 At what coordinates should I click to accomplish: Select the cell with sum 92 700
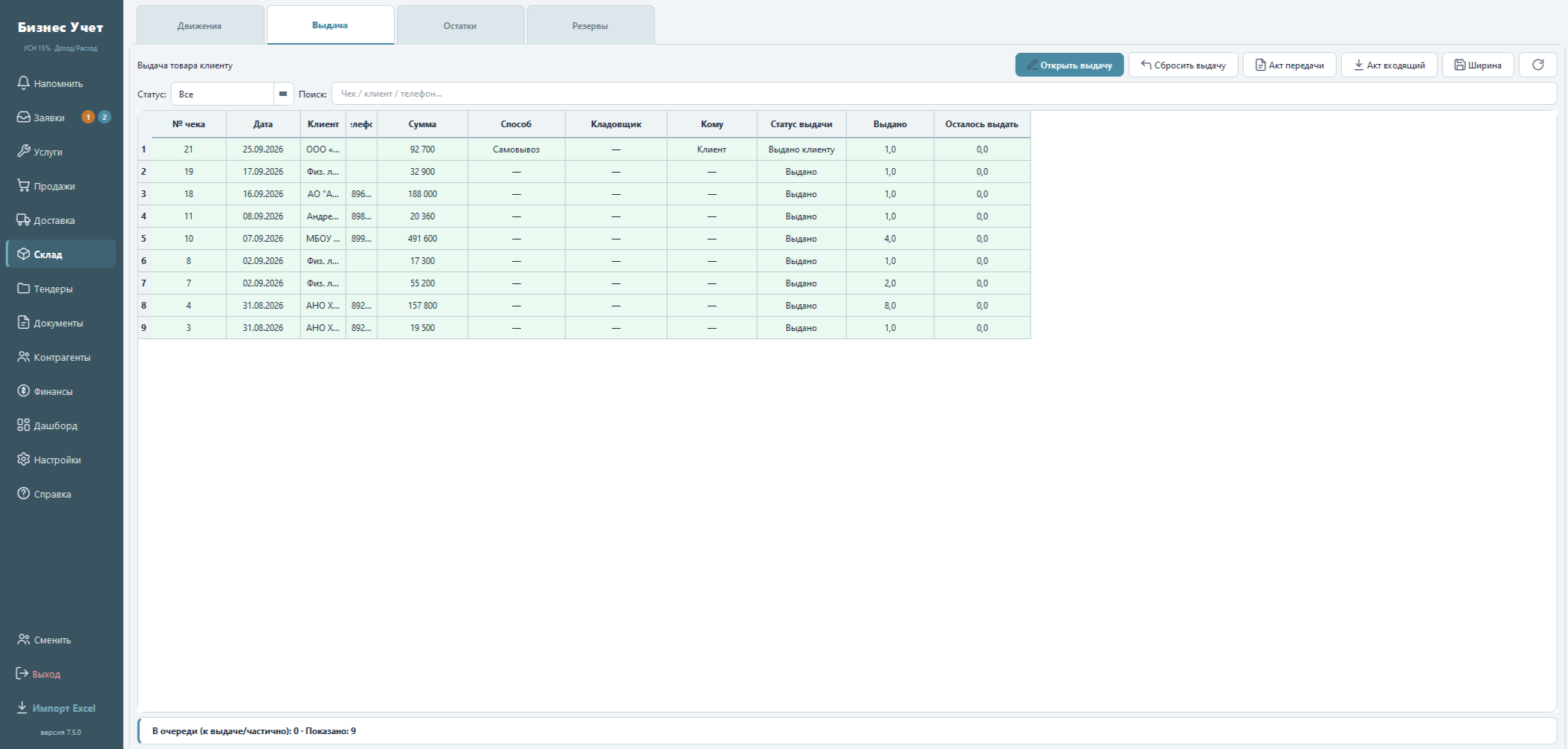tap(422, 150)
